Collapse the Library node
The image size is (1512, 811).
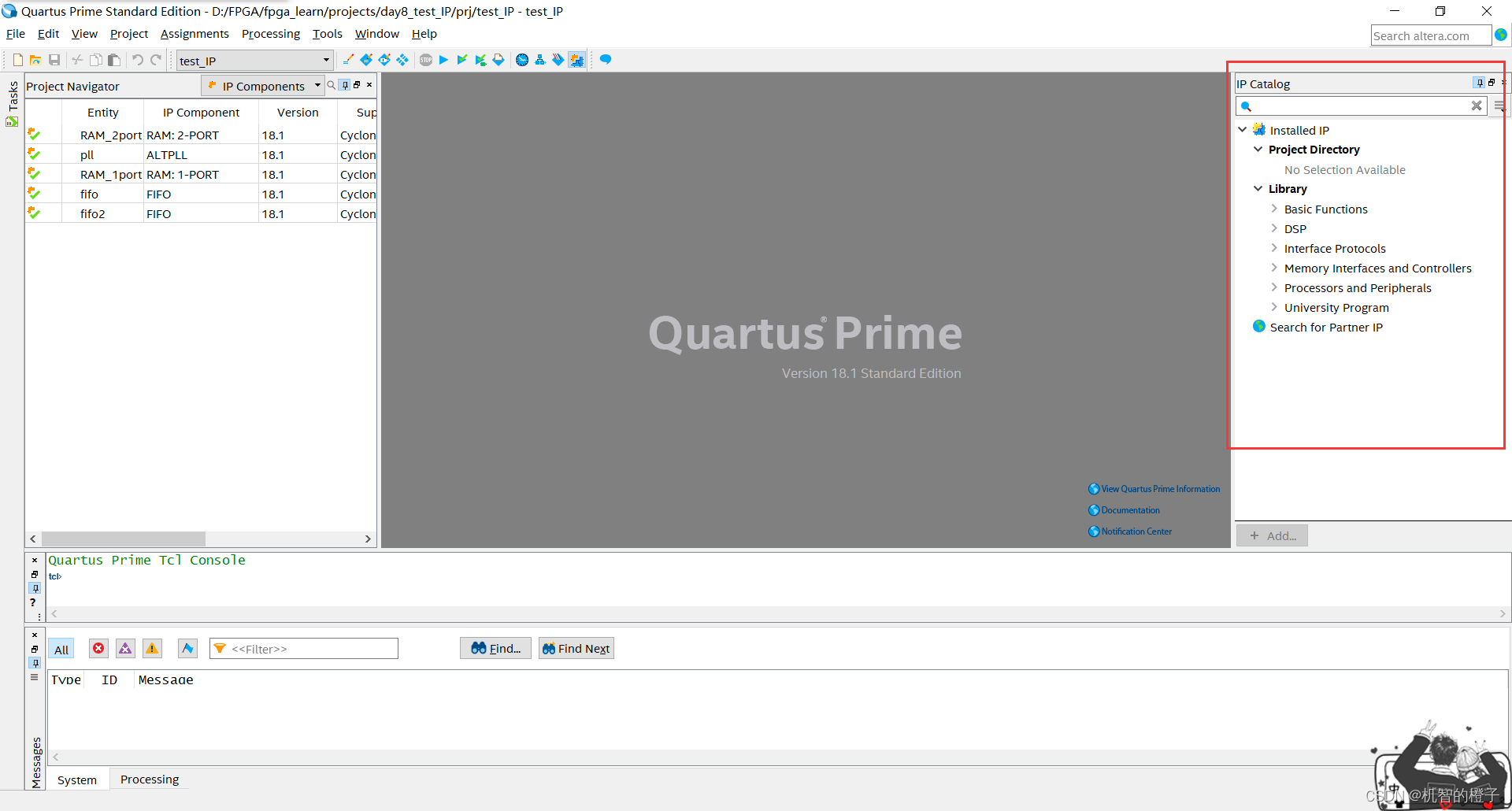click(x=1258, y=188)
